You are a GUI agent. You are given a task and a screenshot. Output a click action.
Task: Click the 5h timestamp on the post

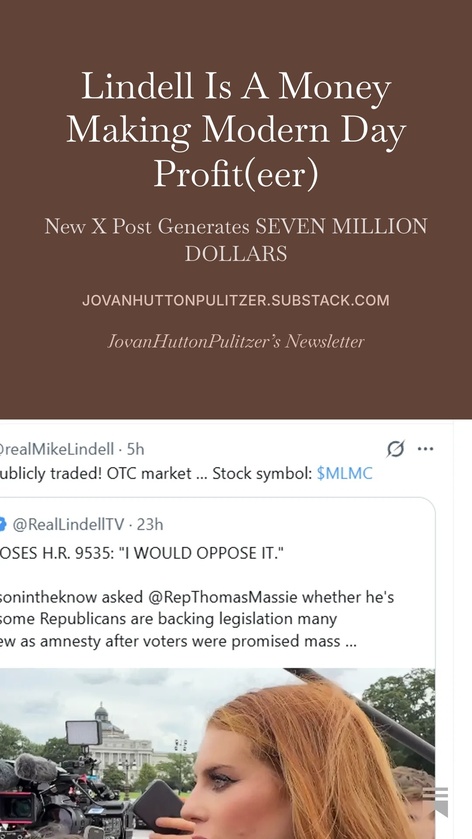point(135,449)
